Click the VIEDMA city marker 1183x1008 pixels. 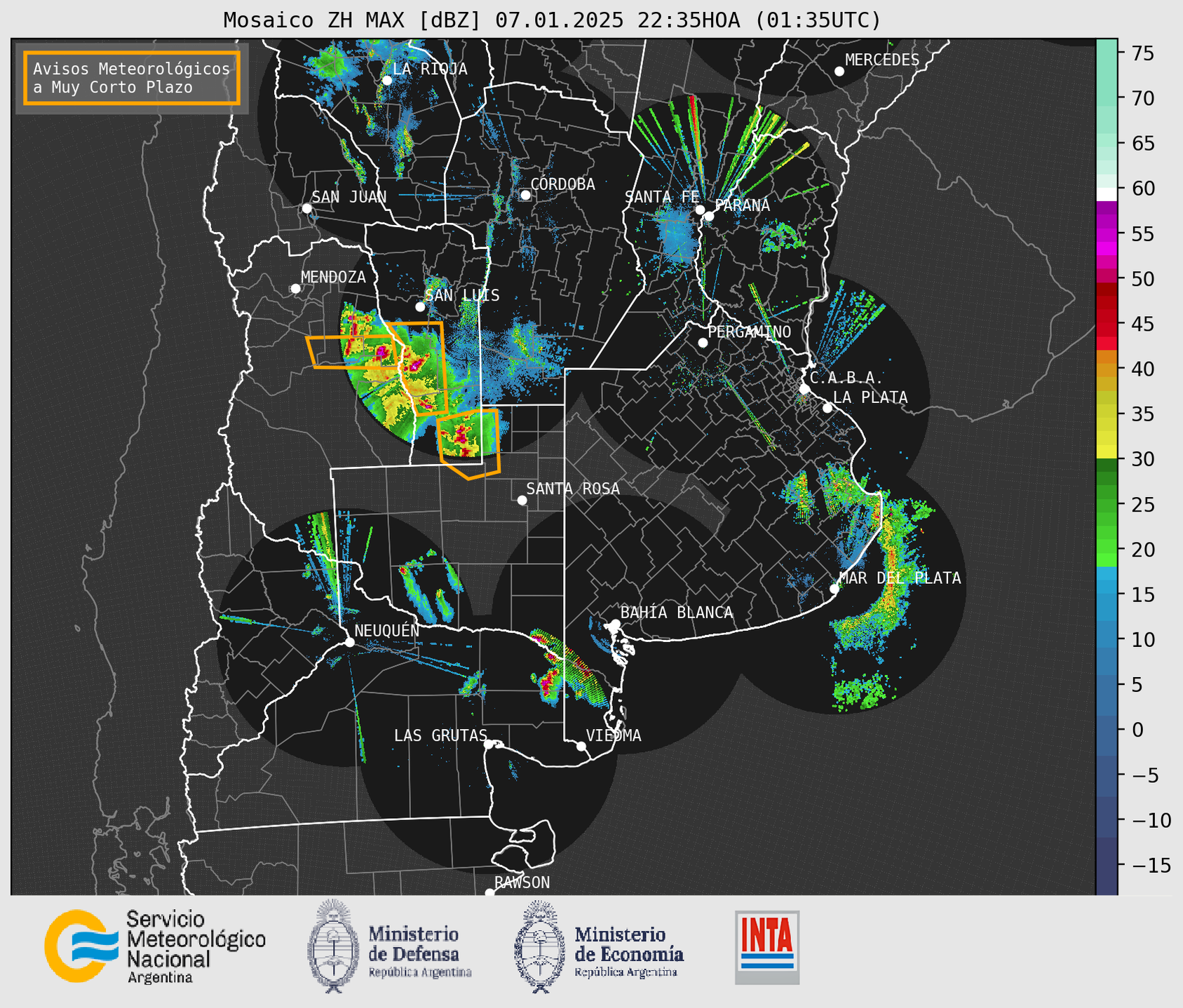581,746
